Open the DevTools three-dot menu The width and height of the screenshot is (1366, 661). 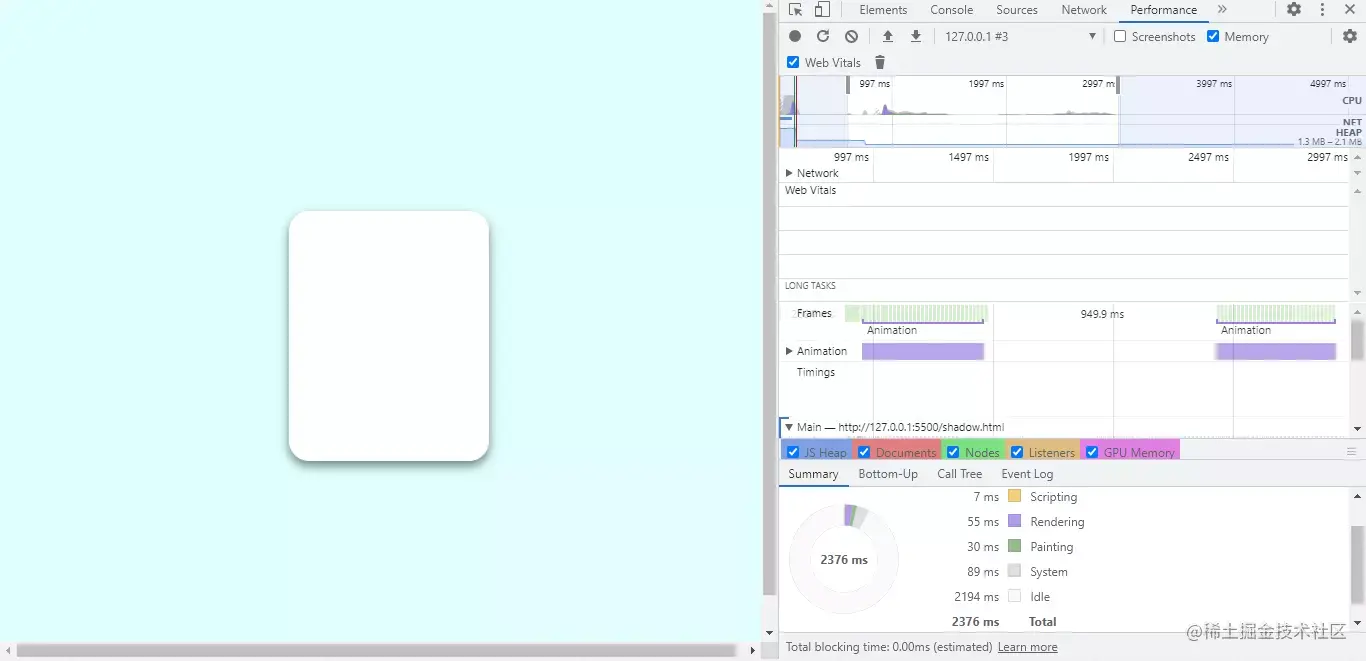click(1322, 10)
